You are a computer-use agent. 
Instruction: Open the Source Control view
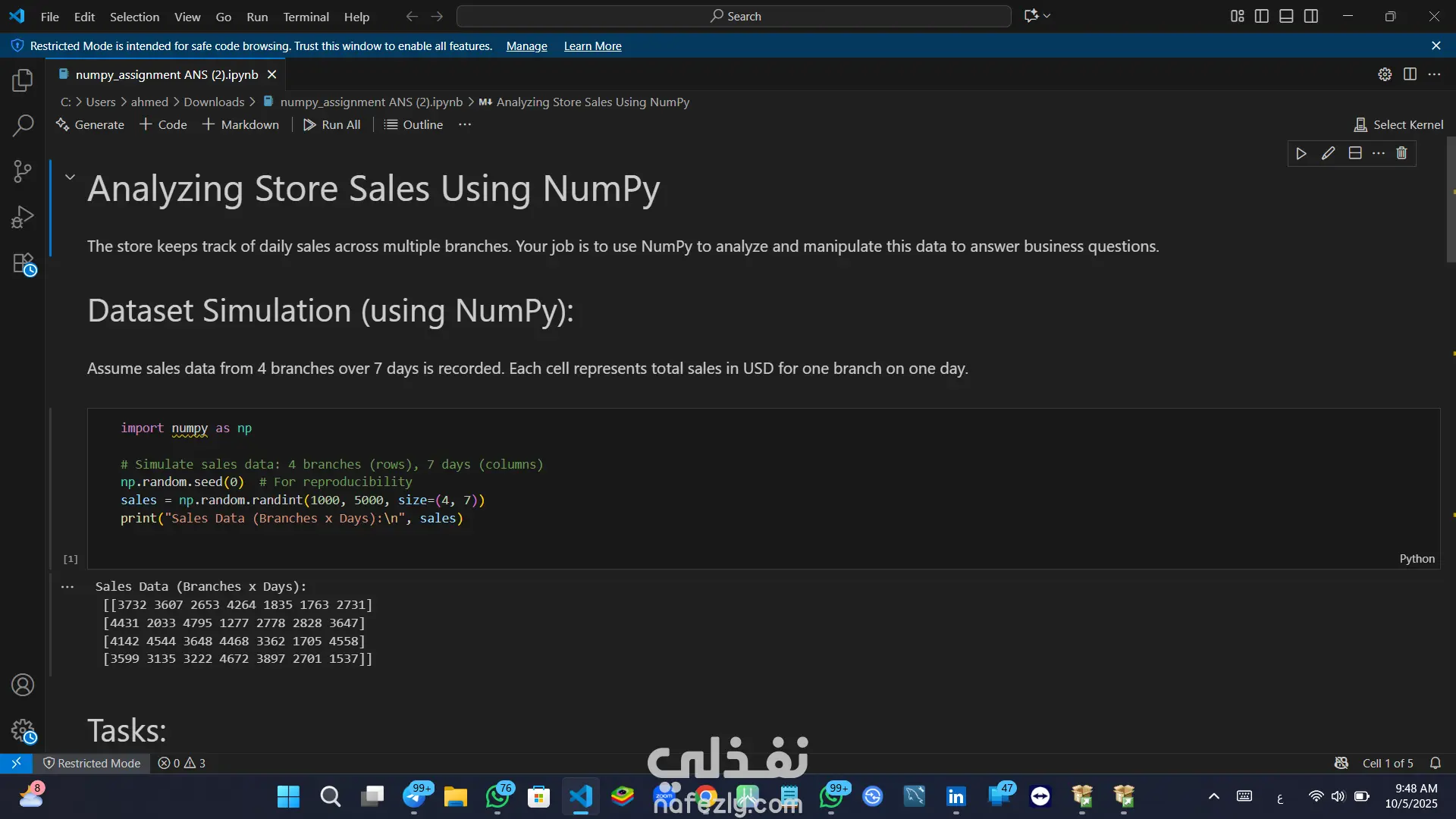(23, 171)
